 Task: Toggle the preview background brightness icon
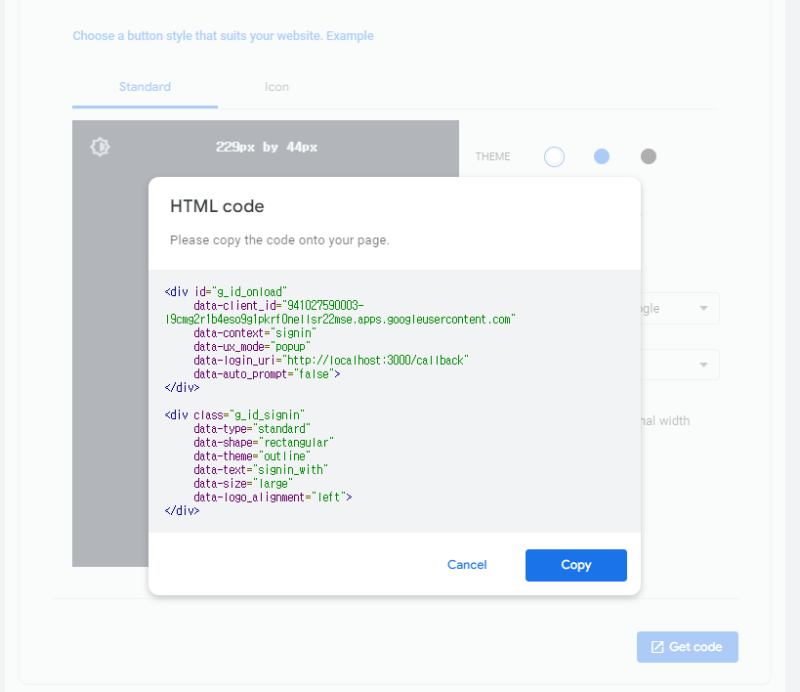coord(100,147)
